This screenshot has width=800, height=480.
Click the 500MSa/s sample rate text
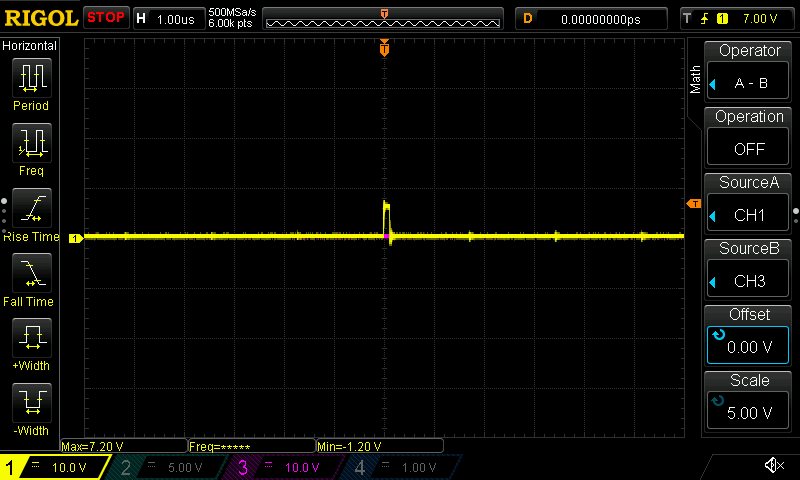(x=232, y=12)
